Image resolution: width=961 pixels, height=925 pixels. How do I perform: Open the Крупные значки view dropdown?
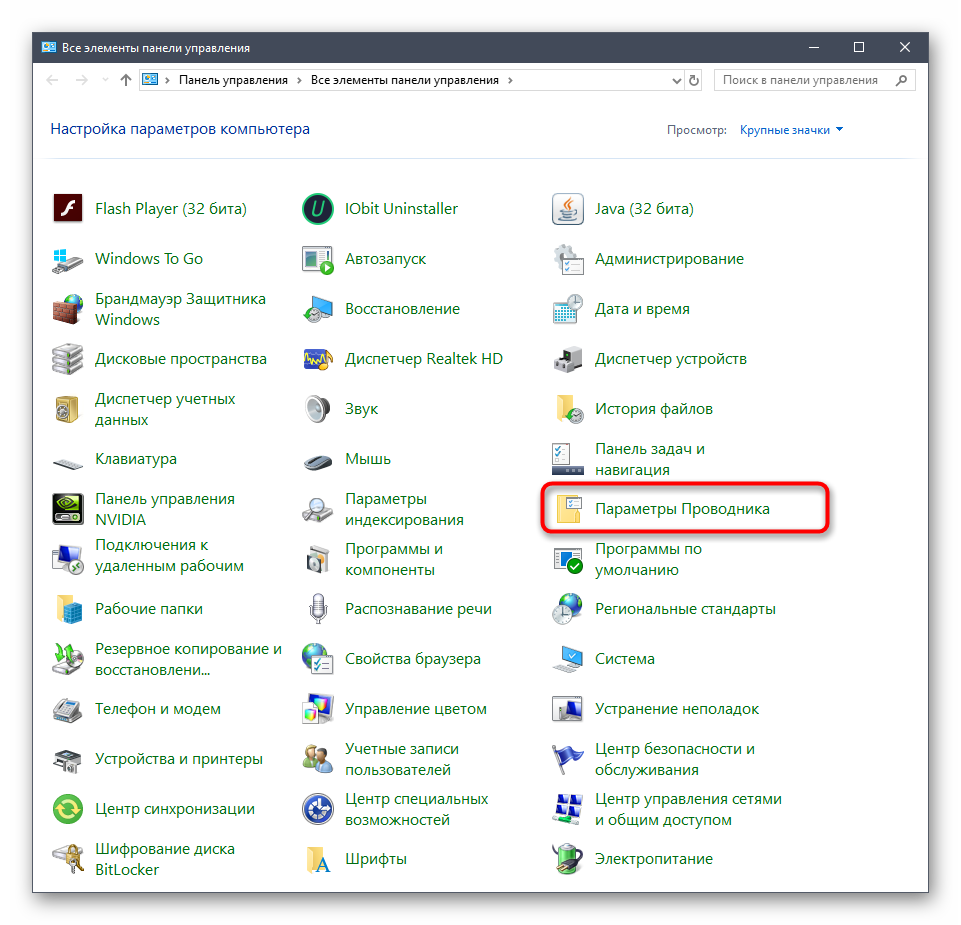pos(791,130)
